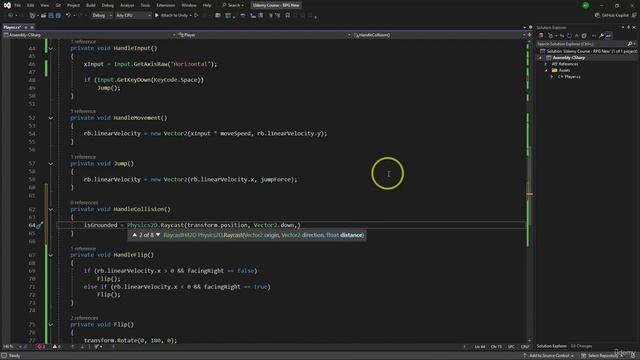The image size is (640, 360).
Task: Click the Save icon in toolbar
Action: point(51,16)
